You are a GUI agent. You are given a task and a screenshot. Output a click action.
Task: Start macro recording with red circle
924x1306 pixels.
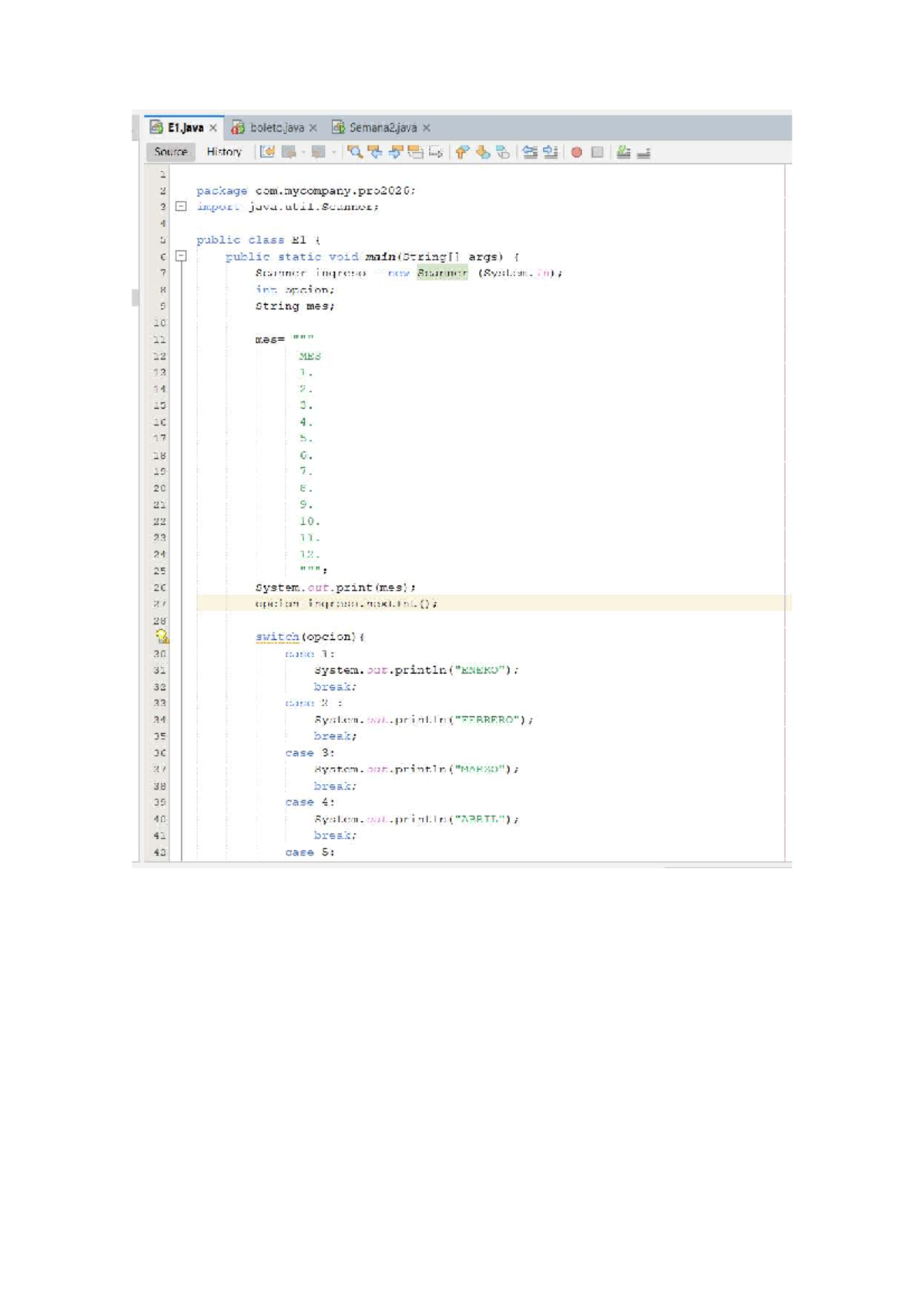[x=577, y=152]
